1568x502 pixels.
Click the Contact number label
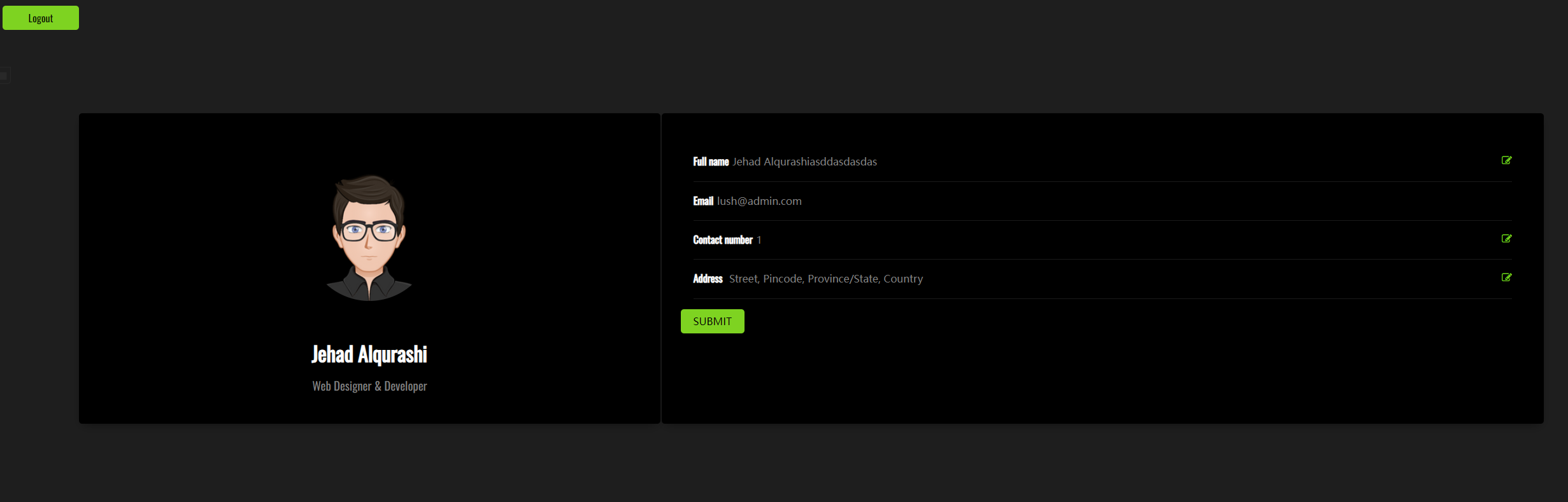723,240
